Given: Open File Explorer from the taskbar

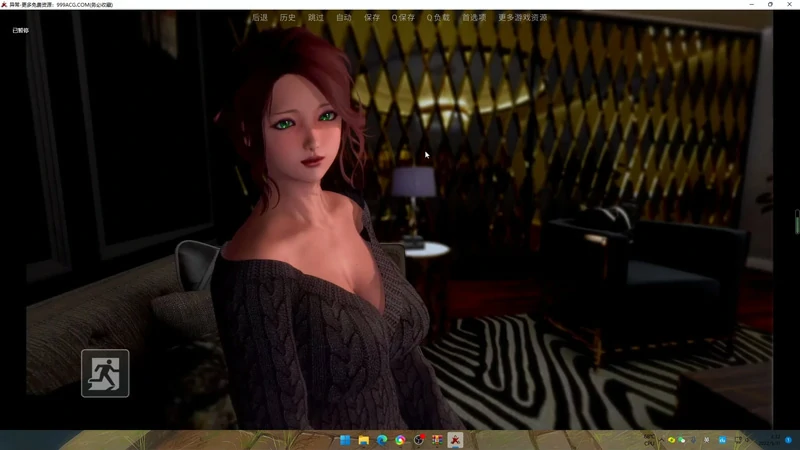Looking at the screenshot, I should tap(364, 440).
